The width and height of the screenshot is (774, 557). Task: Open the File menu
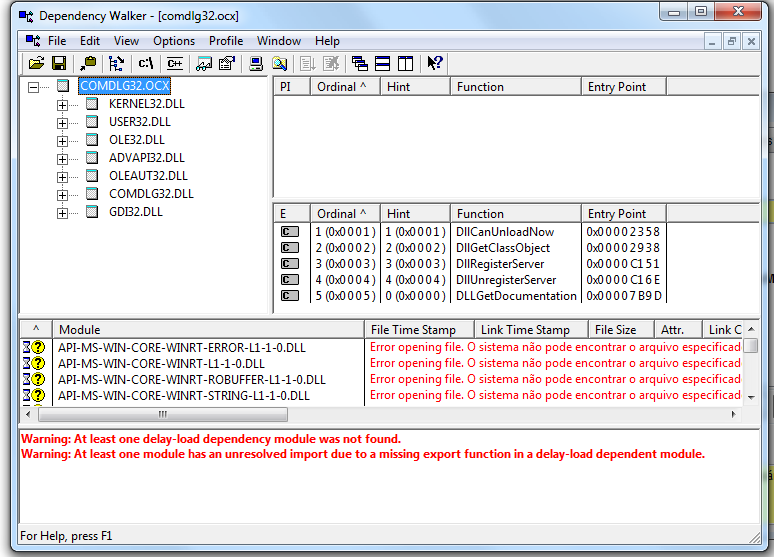click(57, 41)
